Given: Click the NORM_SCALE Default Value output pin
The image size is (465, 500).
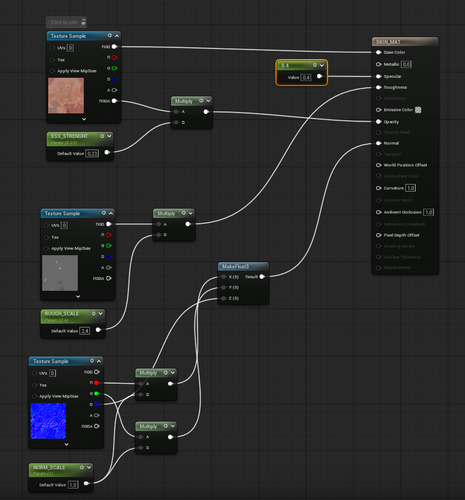Looking at the screenshot, I should pos(86,483).
